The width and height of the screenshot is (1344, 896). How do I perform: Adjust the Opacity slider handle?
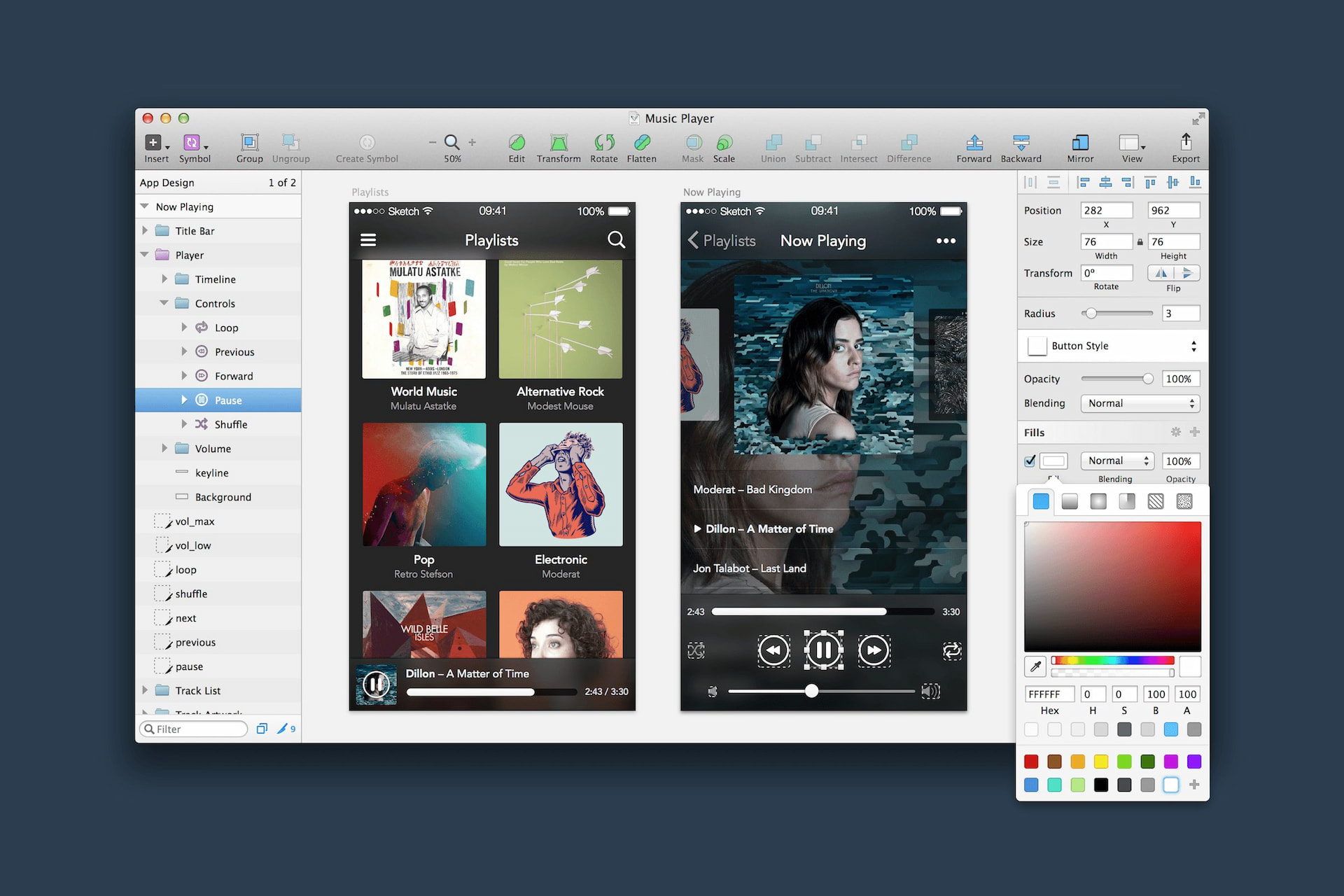1148,379
